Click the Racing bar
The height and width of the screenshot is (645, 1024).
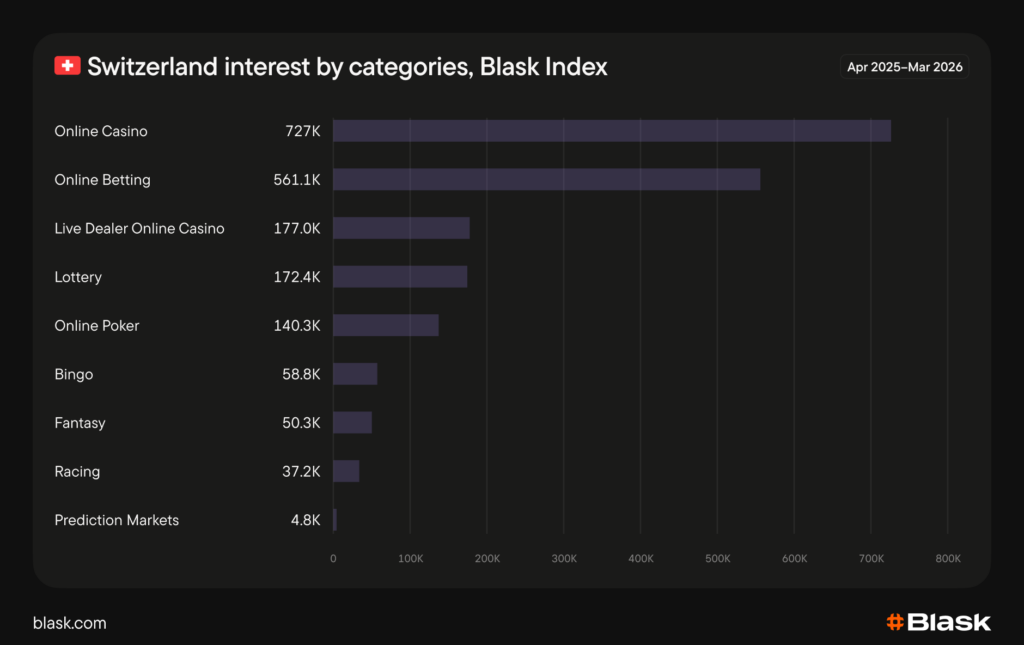pos(346,471)
